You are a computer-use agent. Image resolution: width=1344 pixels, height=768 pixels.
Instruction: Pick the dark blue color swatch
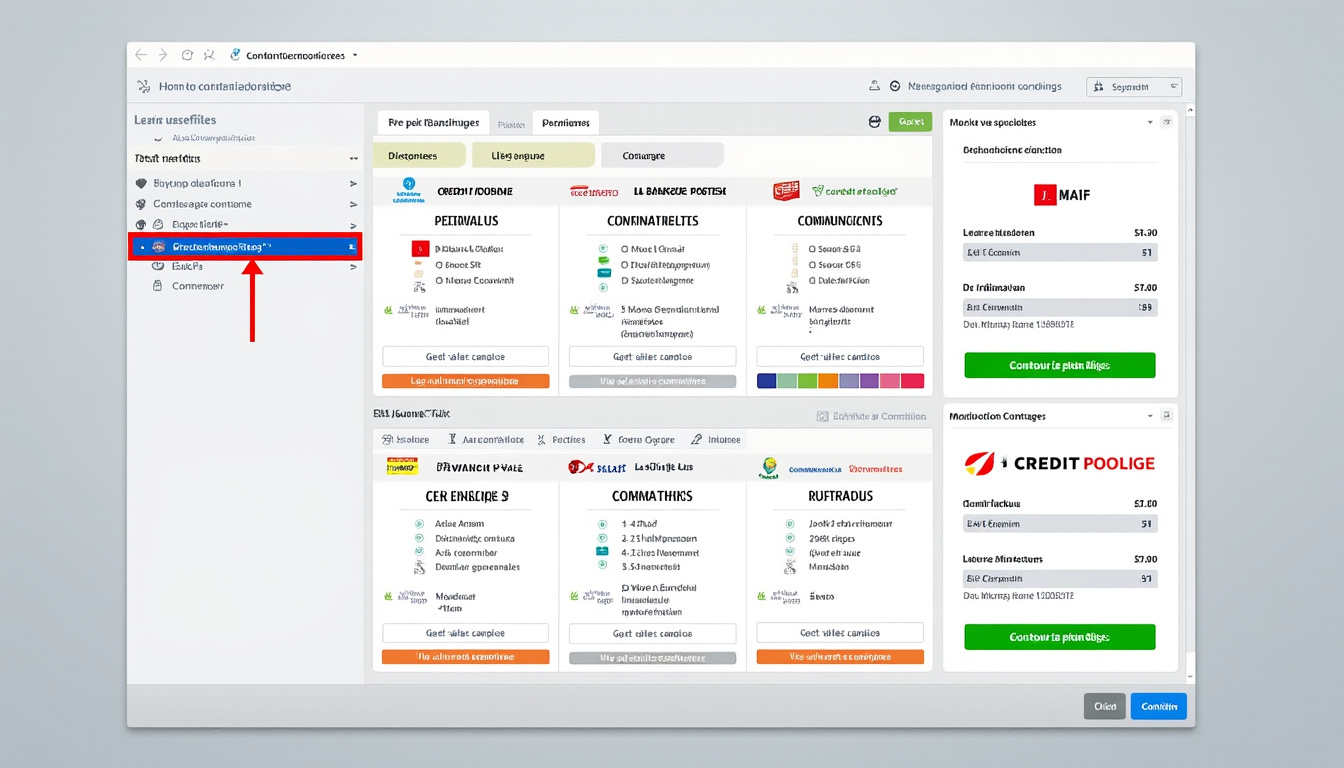click(767, 381)
